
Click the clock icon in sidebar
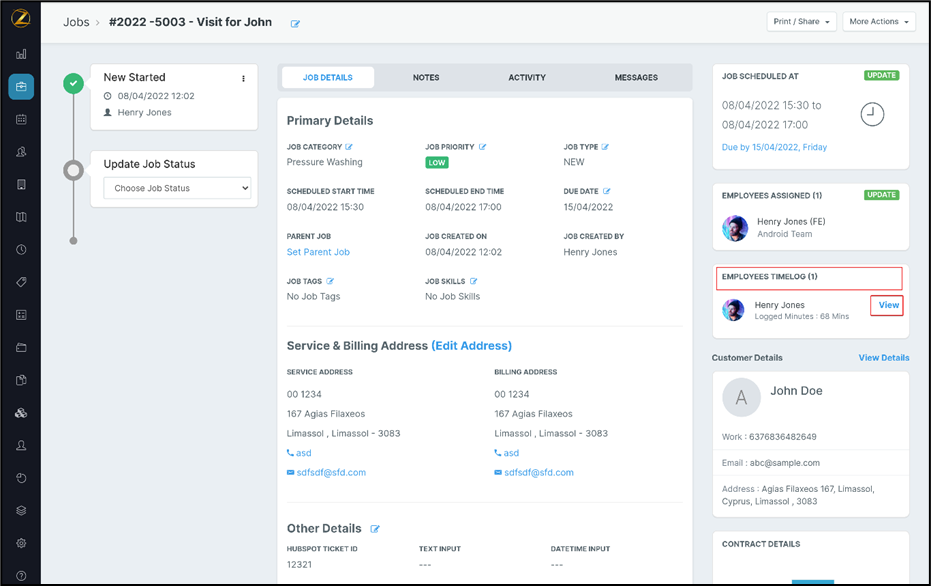[21, 250]
